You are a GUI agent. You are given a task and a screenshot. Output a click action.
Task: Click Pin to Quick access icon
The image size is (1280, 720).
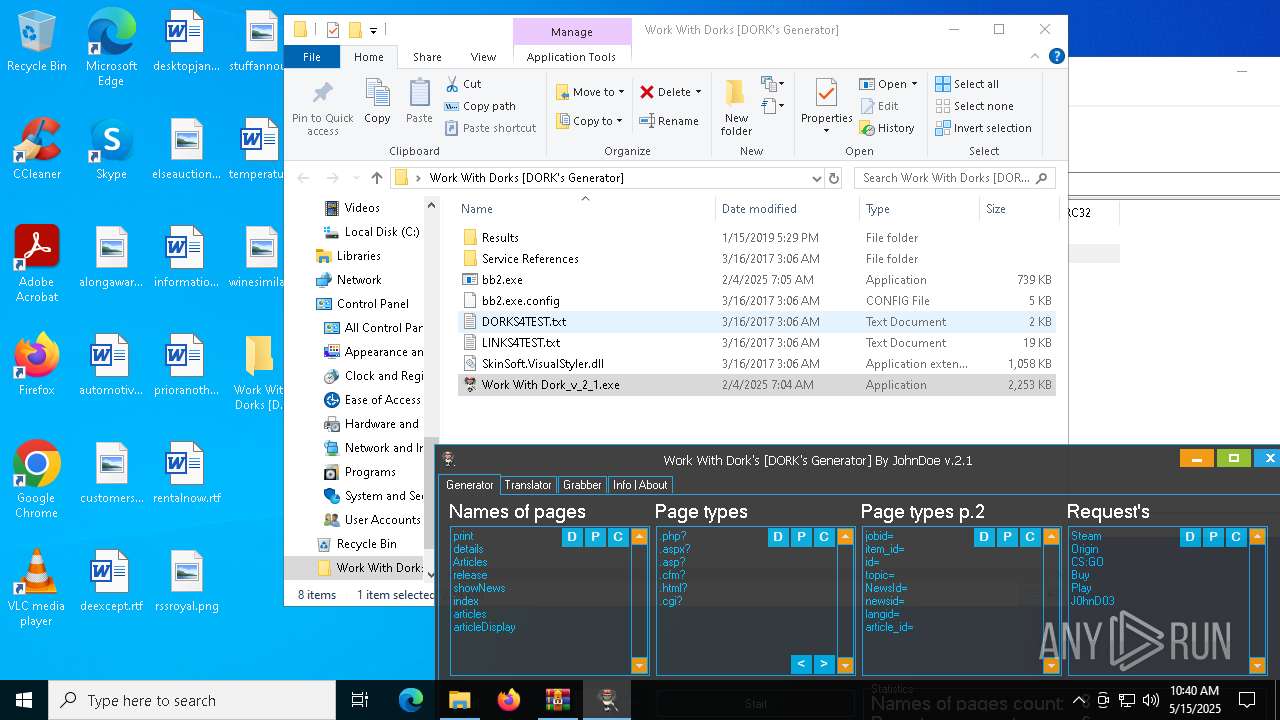point(322,107)
